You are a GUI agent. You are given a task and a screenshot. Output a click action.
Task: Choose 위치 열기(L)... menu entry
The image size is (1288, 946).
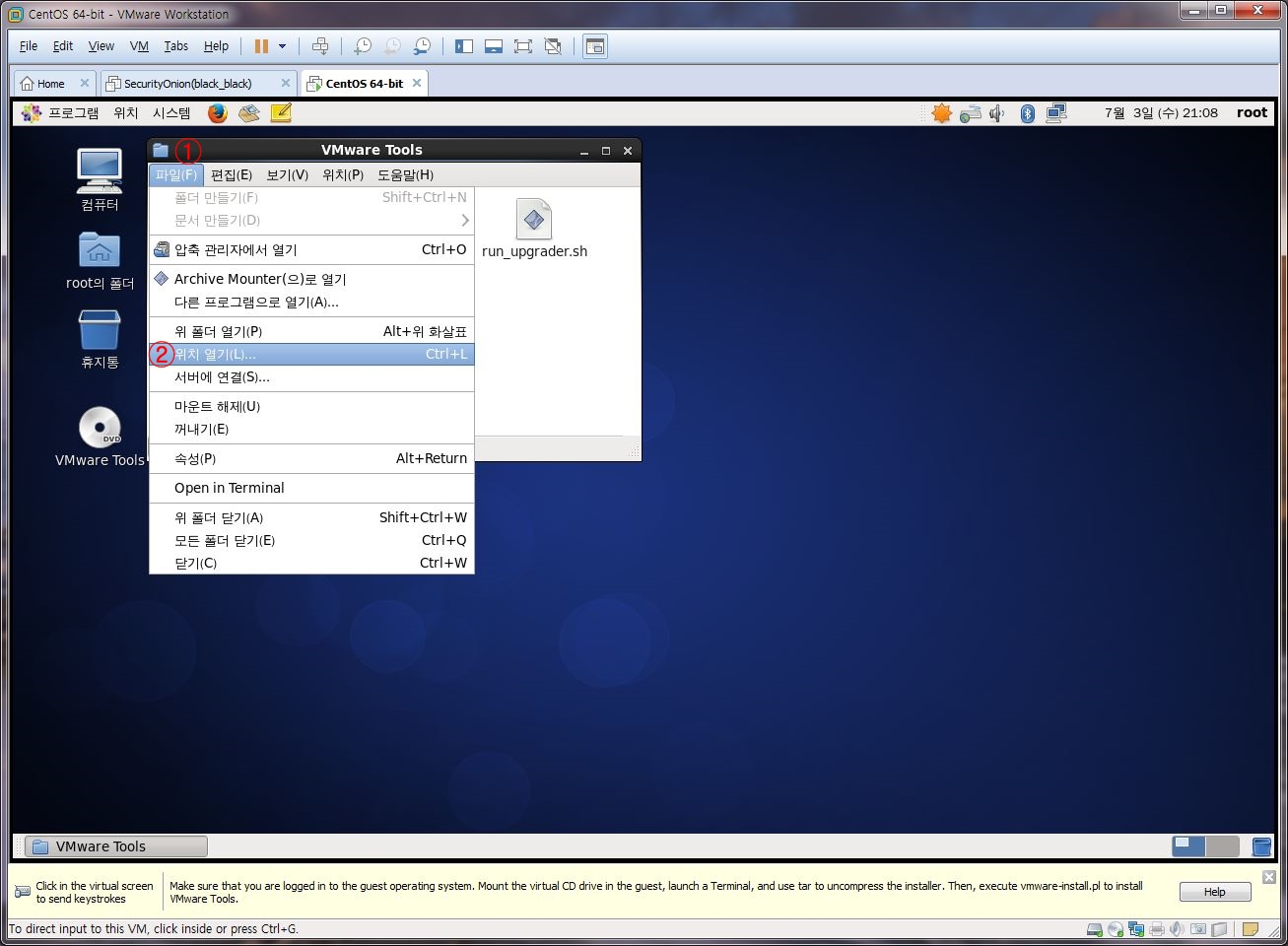311,355
